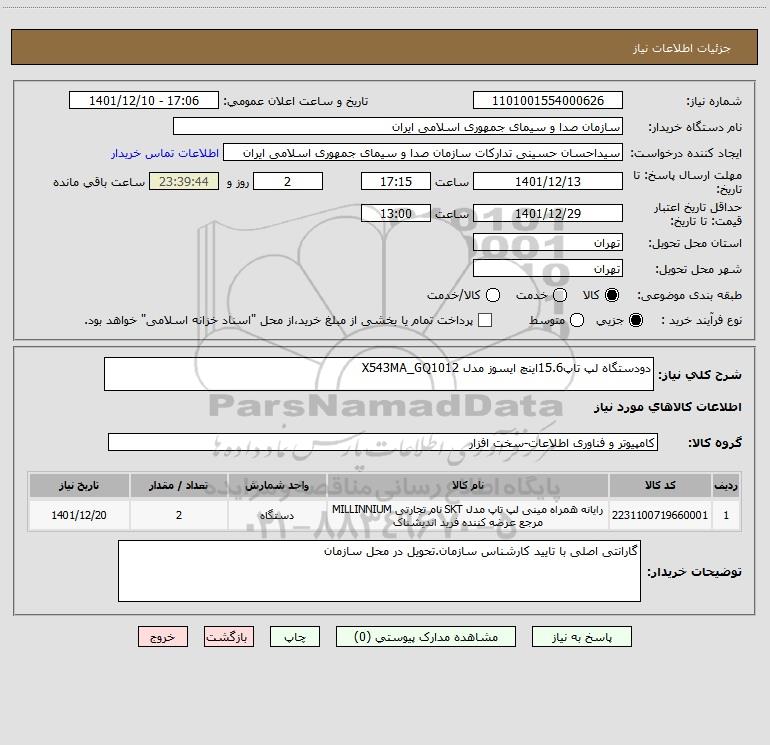Image resolution: width=770 pixels, height=745 pixels.
Task: Click the request creator field
Action: (423, 153)
